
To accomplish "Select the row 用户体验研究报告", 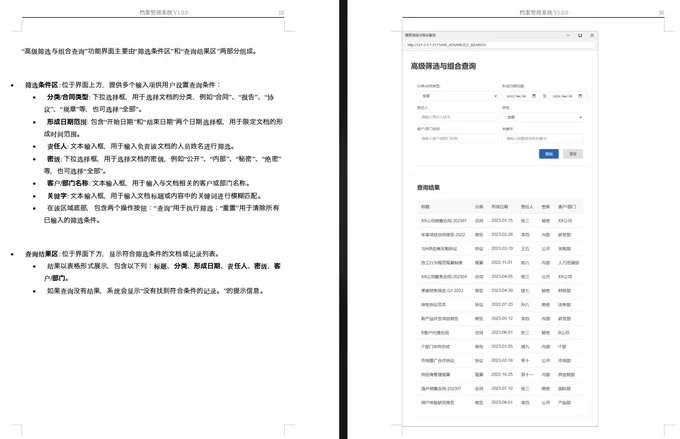I will (500, 403).
